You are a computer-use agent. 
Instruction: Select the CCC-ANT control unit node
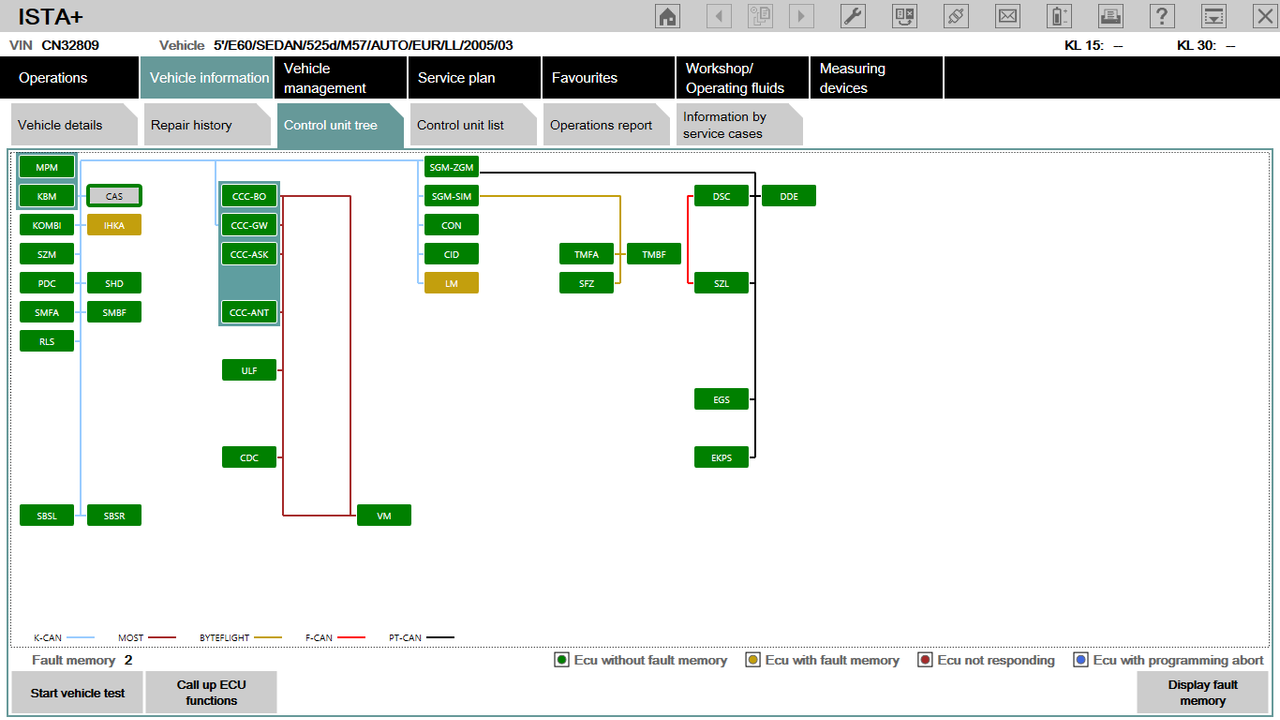[x=249, y=312]
